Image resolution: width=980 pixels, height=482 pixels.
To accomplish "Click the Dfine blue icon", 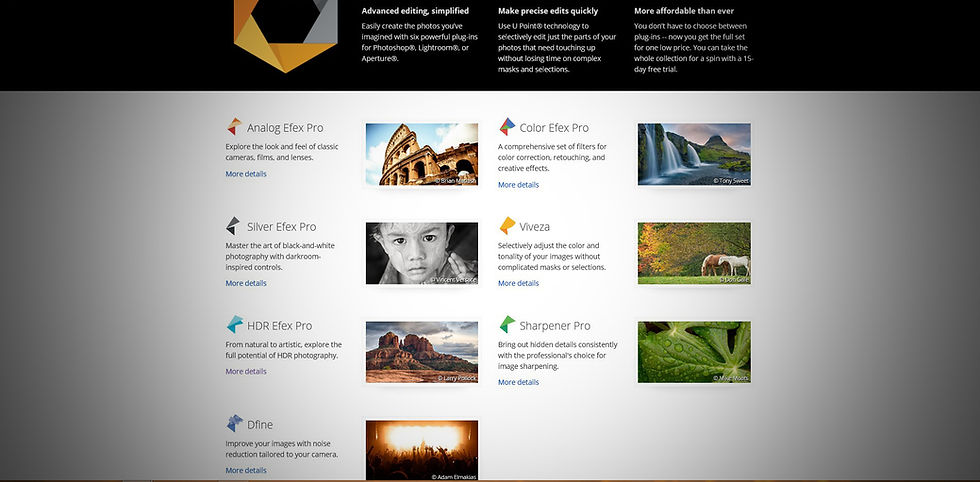I will (234, 423).
